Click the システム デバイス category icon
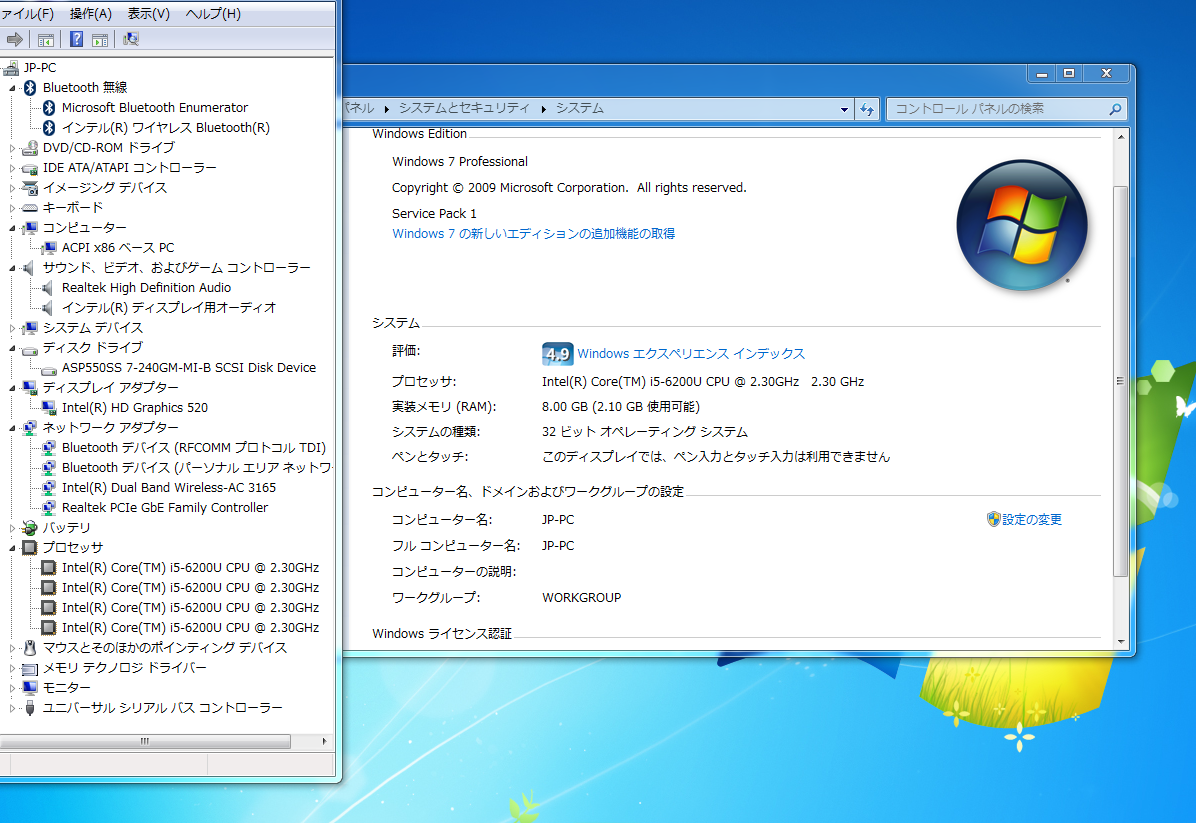The image size is (1196, 823). point(30,328)
